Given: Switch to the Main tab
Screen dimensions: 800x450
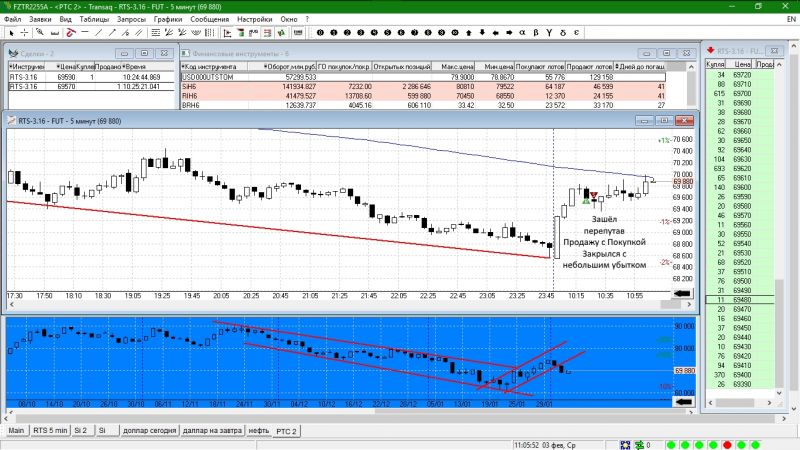Looking at the screenshot, I should [x=16, y=430].
